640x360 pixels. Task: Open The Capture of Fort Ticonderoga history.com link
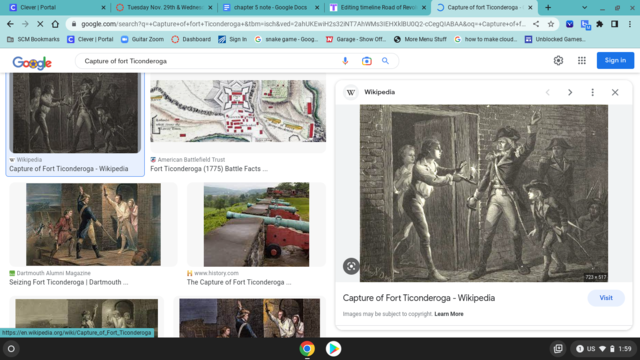click(239, 282)
